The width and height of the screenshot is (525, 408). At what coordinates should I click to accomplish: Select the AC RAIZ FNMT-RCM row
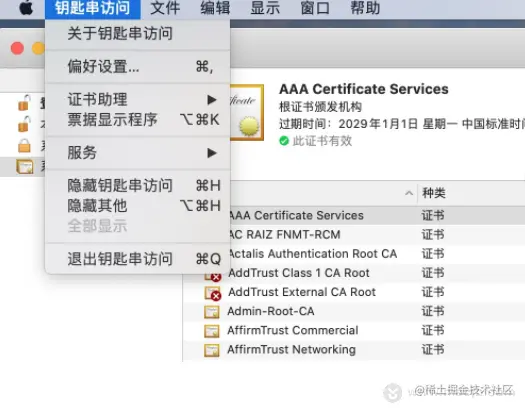tap(377, 234)
